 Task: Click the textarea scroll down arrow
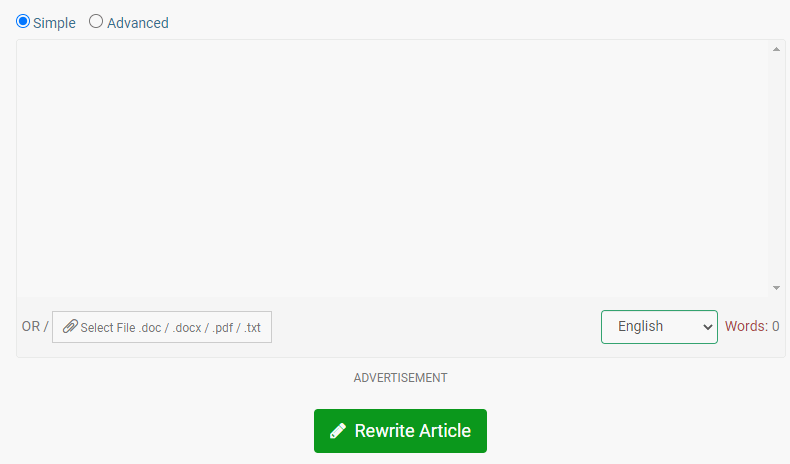(x=776, y=288)
